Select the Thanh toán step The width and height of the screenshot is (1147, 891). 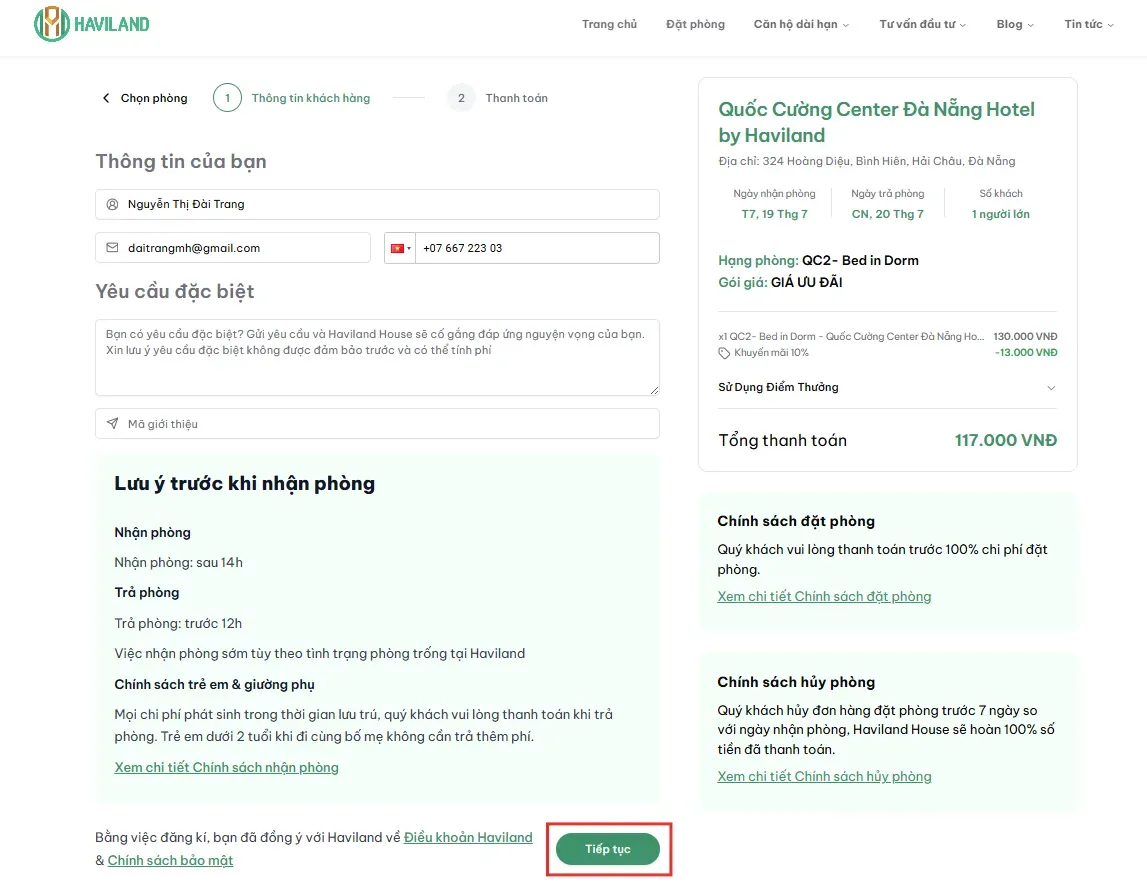516,98
